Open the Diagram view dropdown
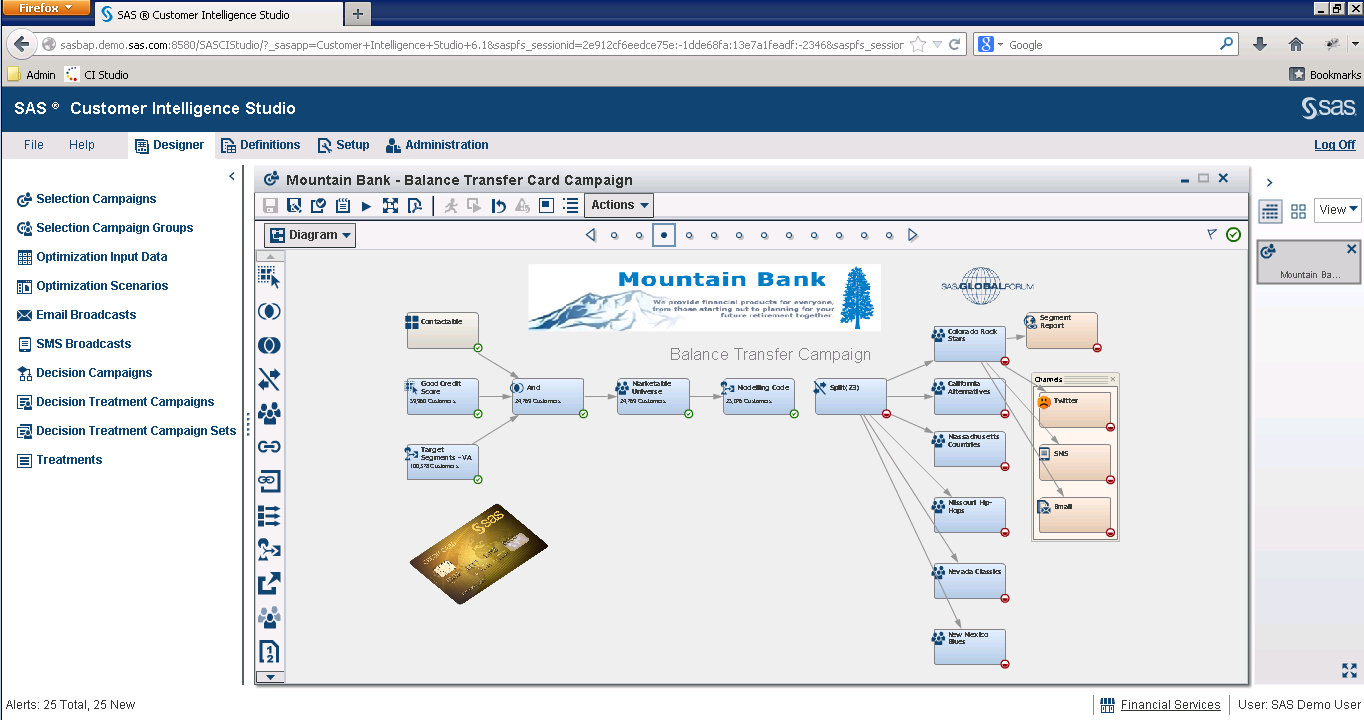This screenshot has width=1364, height=720. click(310, 235)
